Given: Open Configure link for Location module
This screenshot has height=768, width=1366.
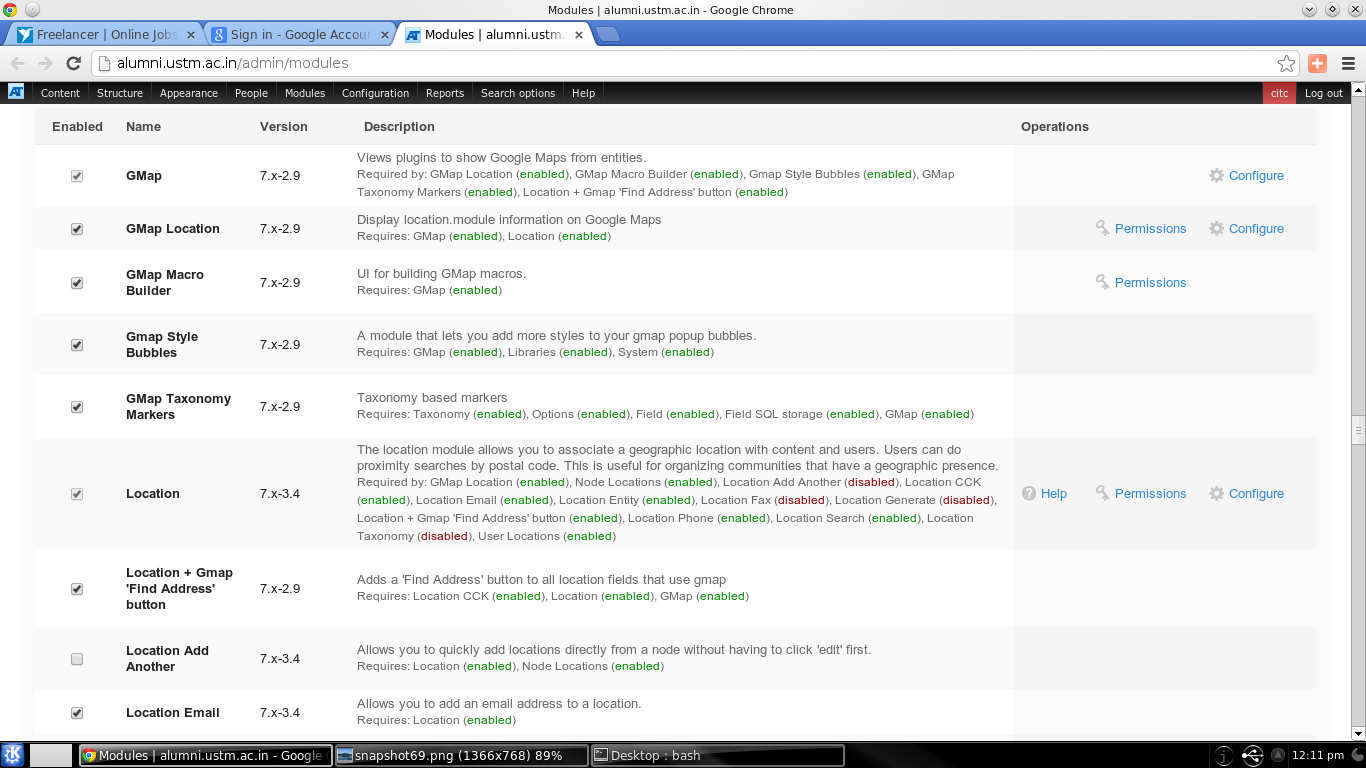Looking at the screenshot, I should pyautogui.click(x=1256, y=494).
